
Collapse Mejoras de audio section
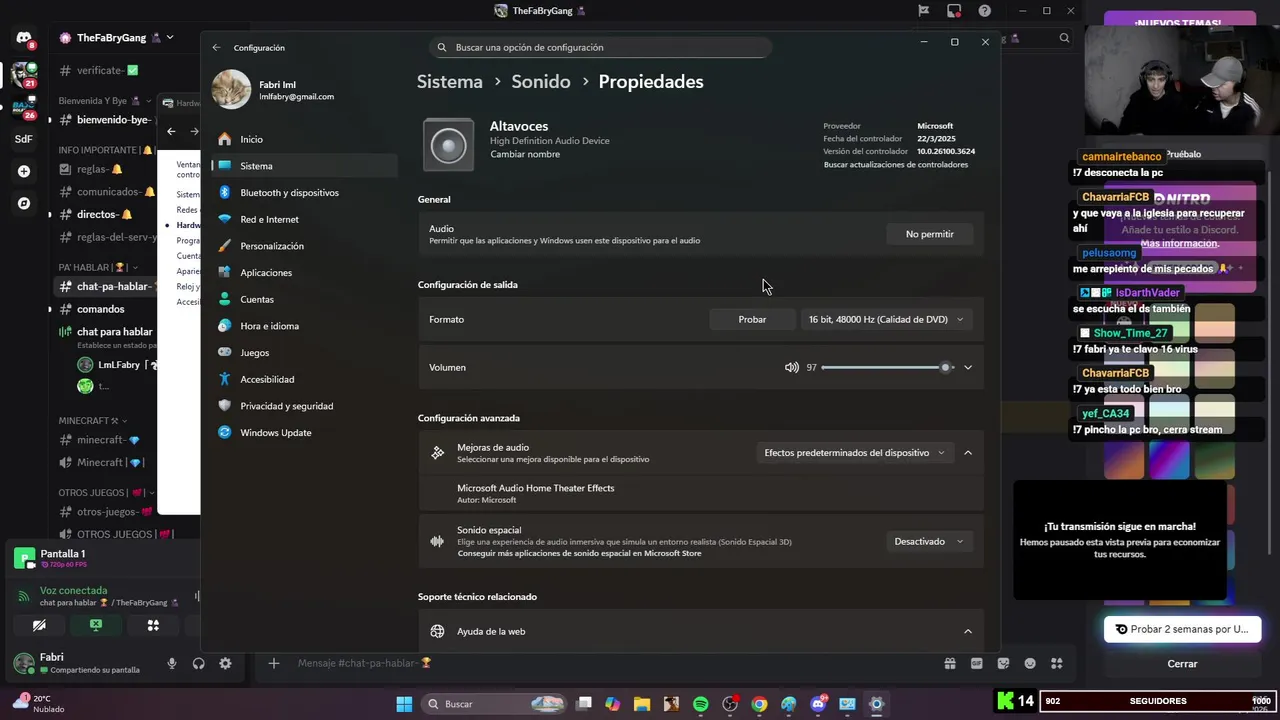click(968, 453)
